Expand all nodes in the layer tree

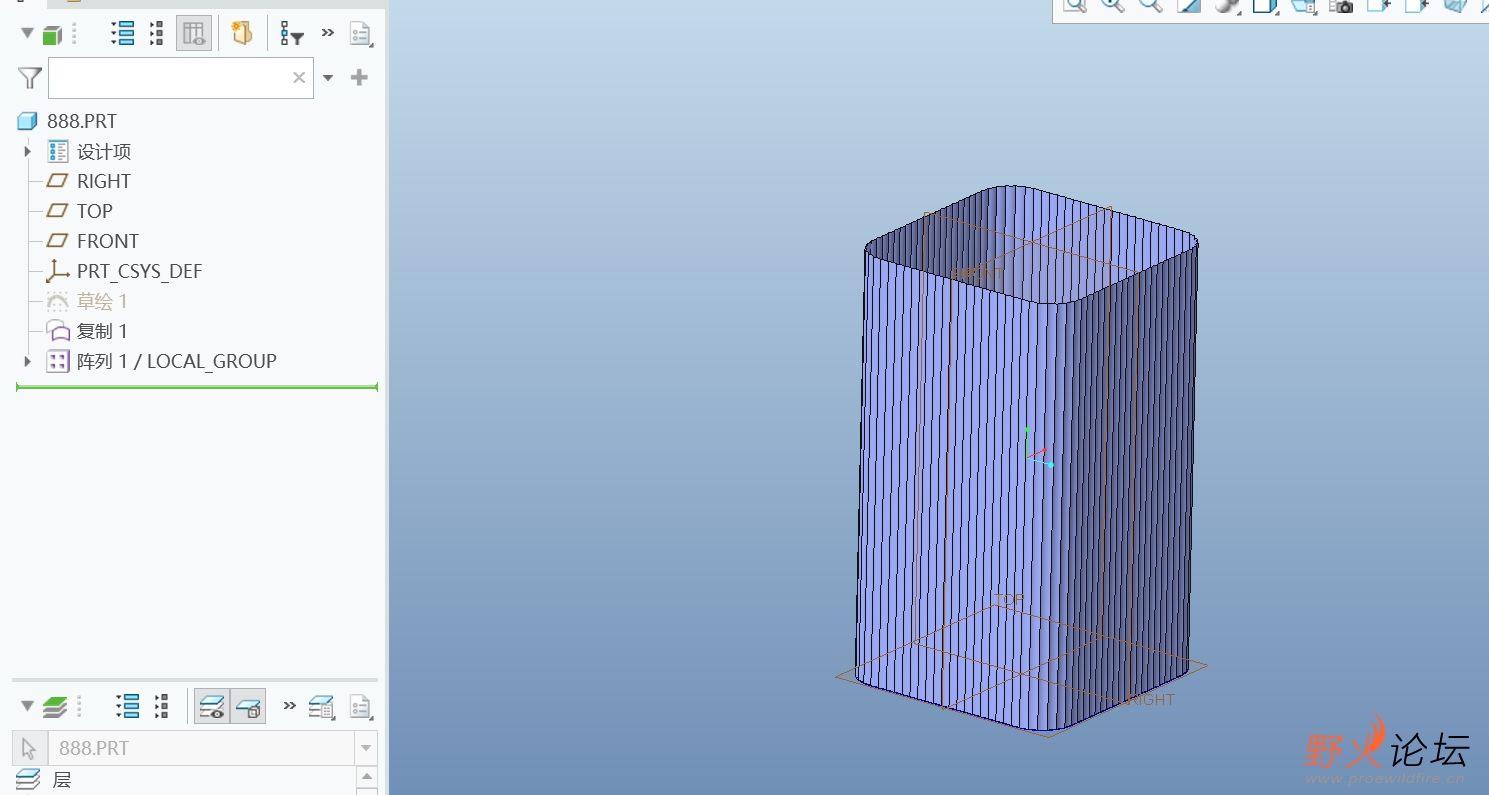[128, 706]
